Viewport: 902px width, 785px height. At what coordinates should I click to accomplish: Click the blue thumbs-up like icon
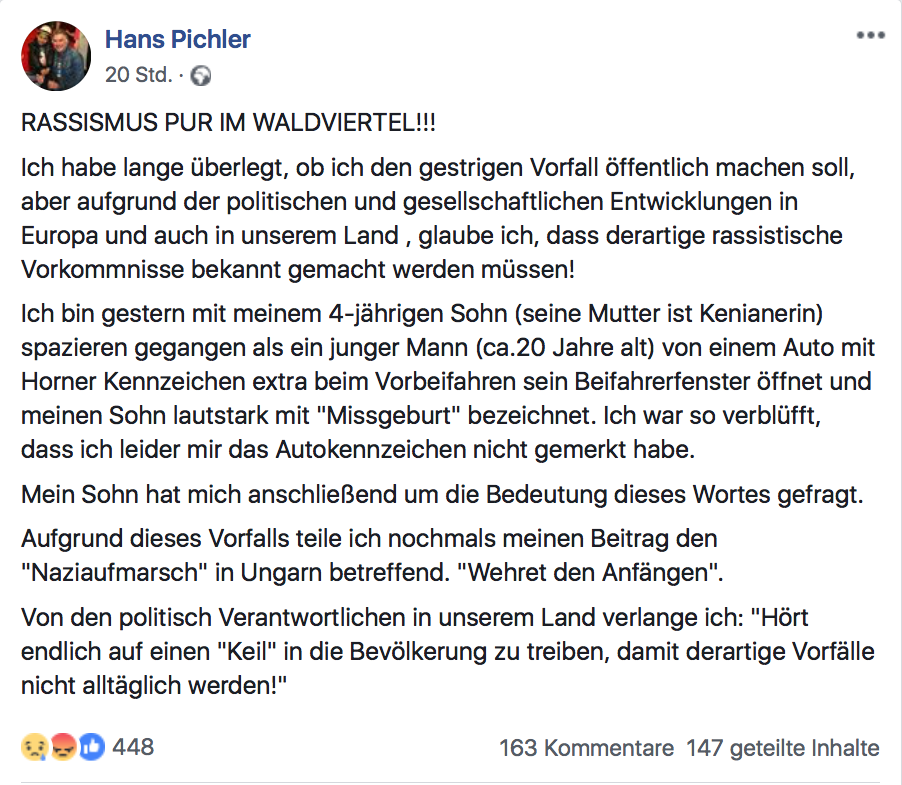point(91,747)
